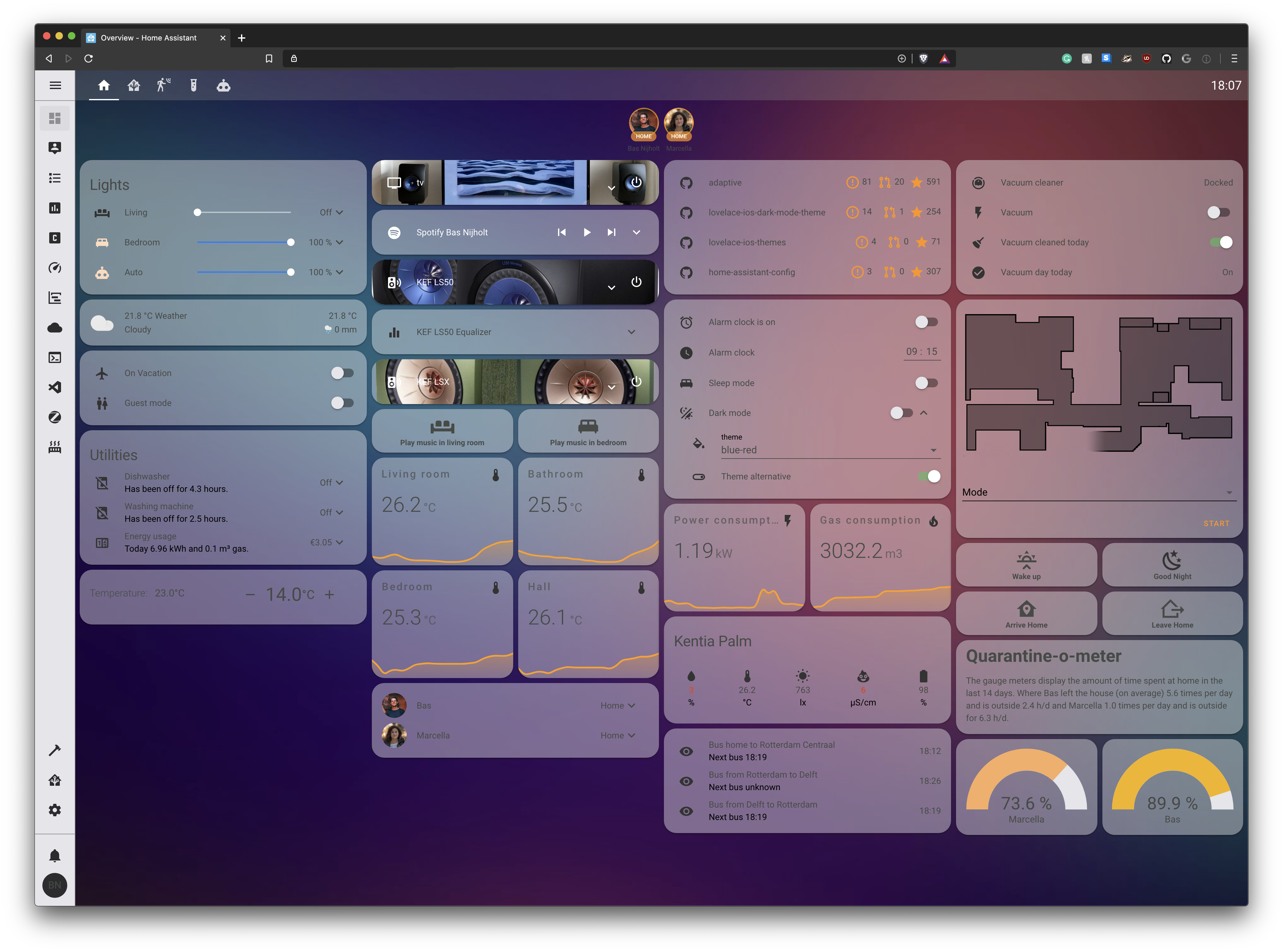
Task: Open the blue-red theme dropdown
Action: 830,450
